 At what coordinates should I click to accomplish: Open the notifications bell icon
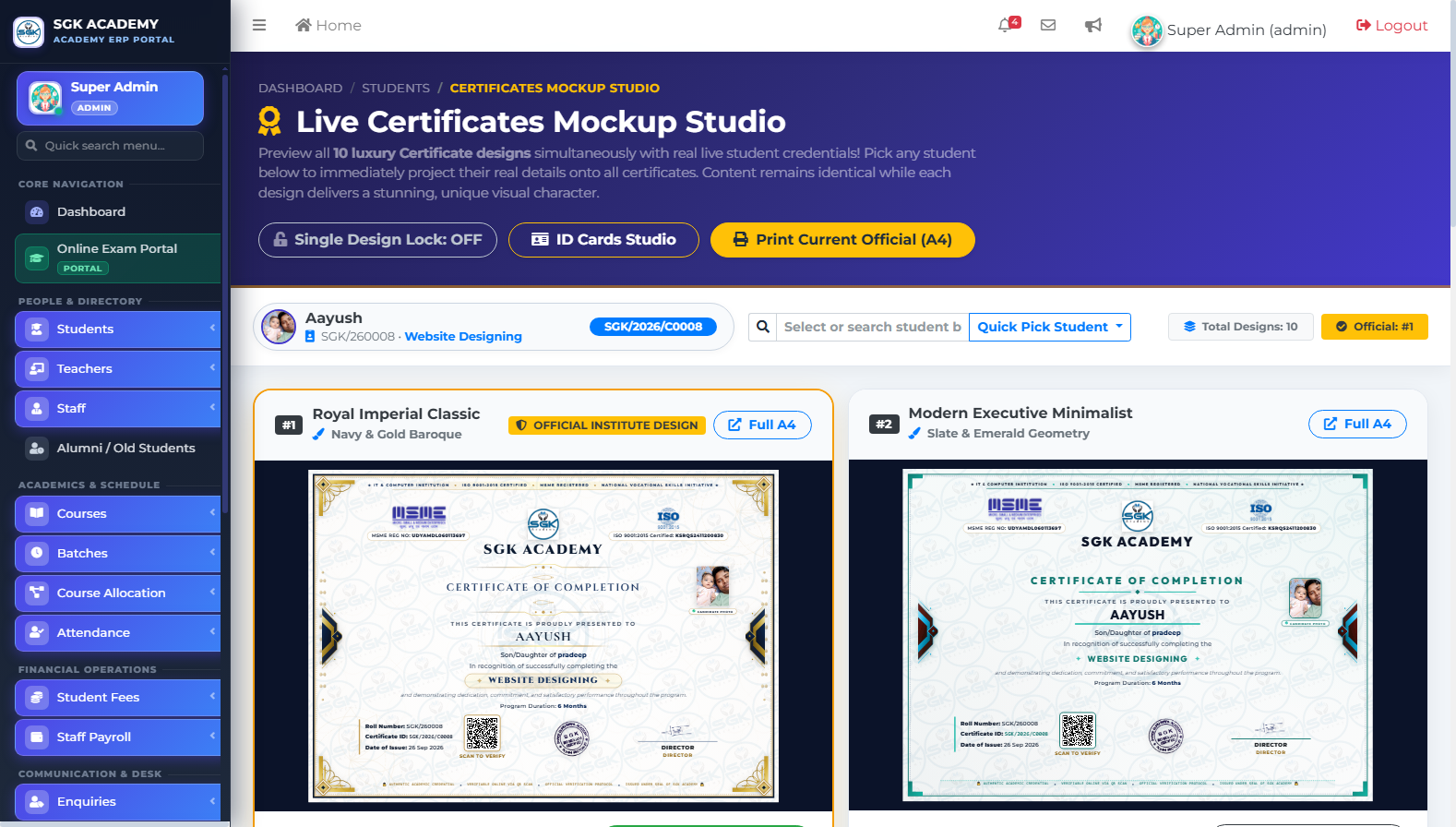[x=1006, y=25]
